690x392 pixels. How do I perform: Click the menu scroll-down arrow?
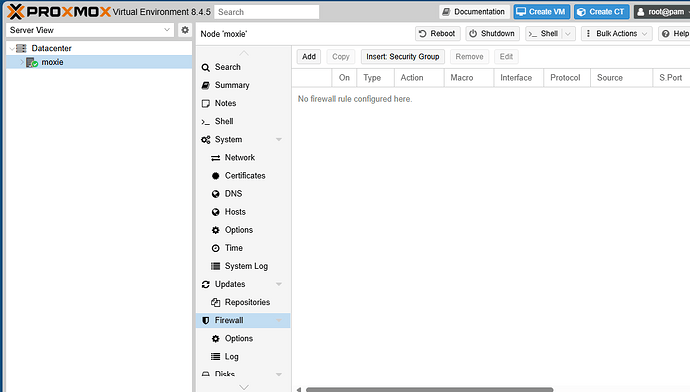click(x=244, y=387)
